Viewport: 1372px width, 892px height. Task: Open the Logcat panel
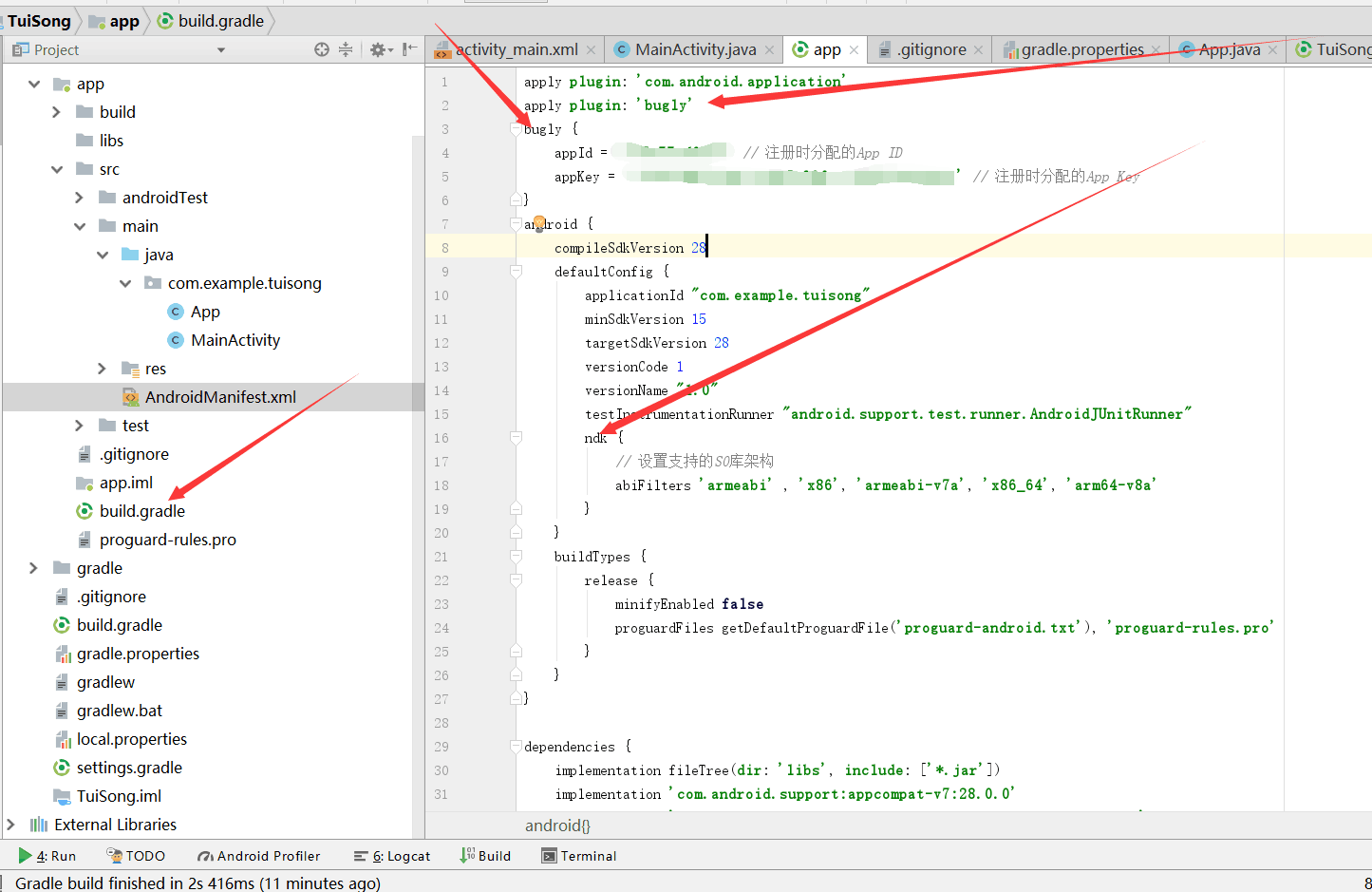tap(392, 856)
